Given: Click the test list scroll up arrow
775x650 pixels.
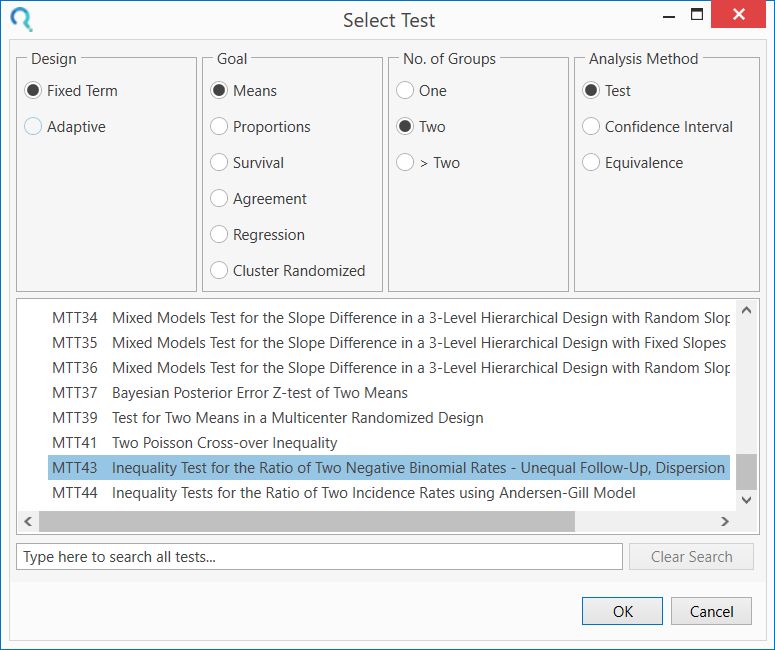Looking at the screenshot, I should [746, 310].
